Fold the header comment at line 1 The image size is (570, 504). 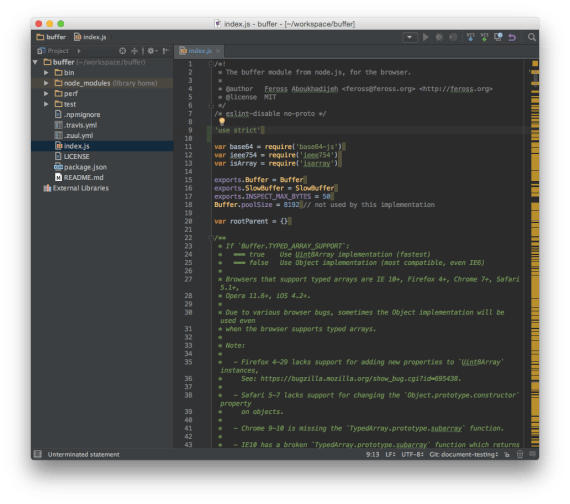pyautogui.click(x=211, y=64)
